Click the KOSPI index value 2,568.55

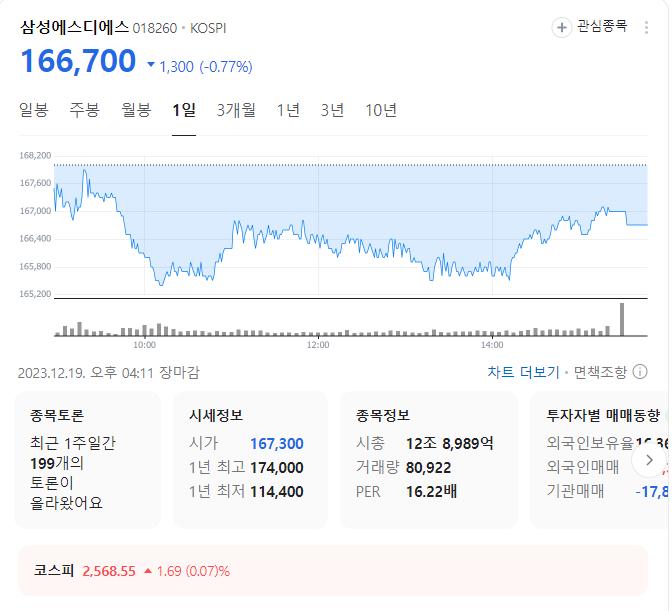(109, 571)
